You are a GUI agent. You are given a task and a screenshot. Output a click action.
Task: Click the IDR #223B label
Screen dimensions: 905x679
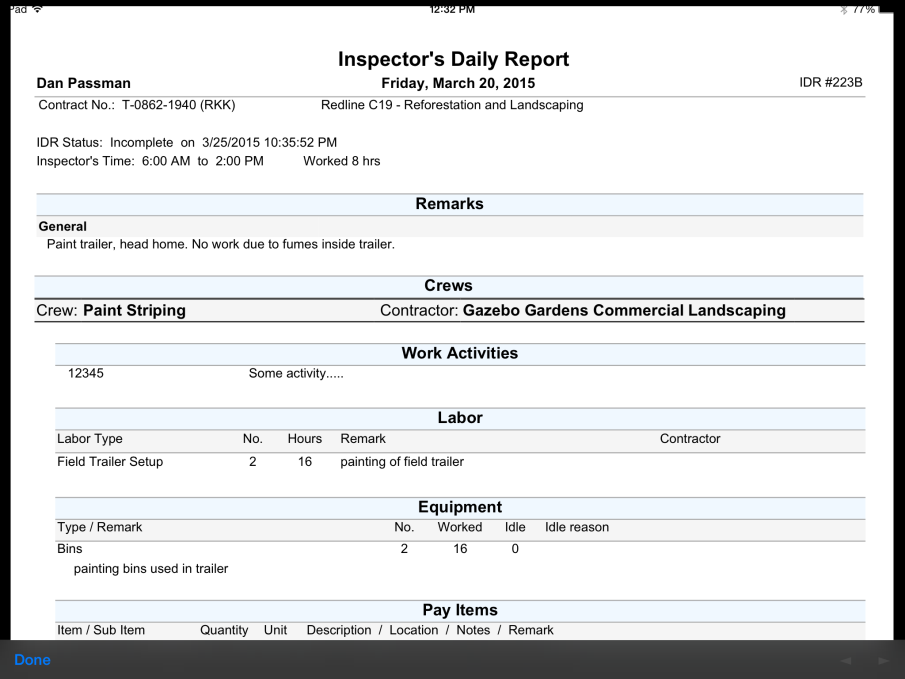830,83
